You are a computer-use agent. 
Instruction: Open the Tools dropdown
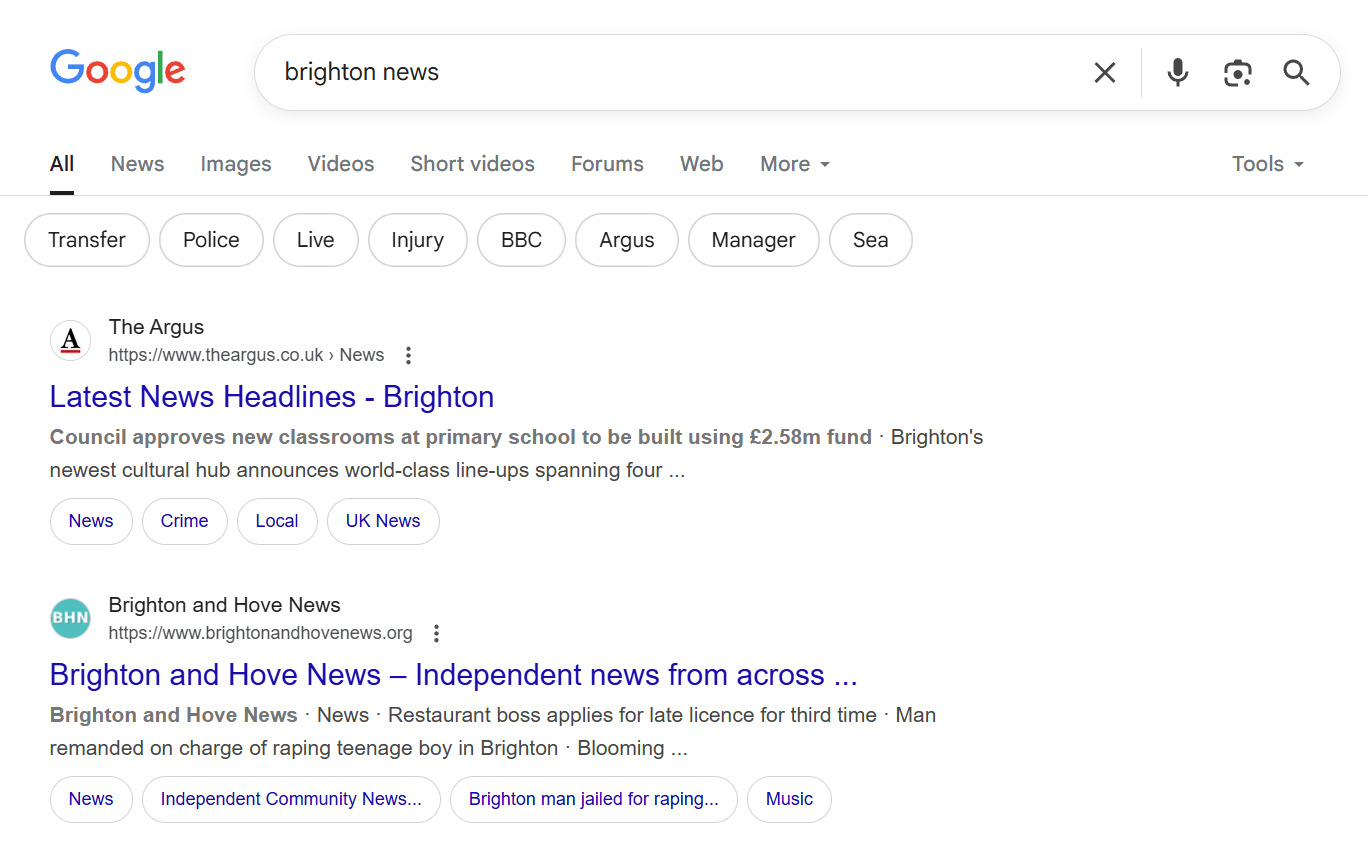1268,164
